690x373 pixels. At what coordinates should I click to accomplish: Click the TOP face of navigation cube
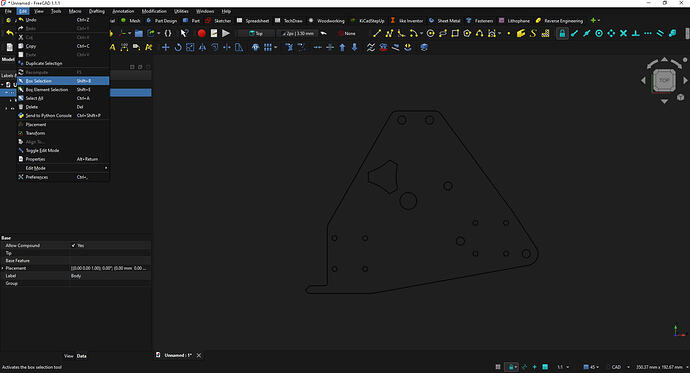tap(664, 80)
